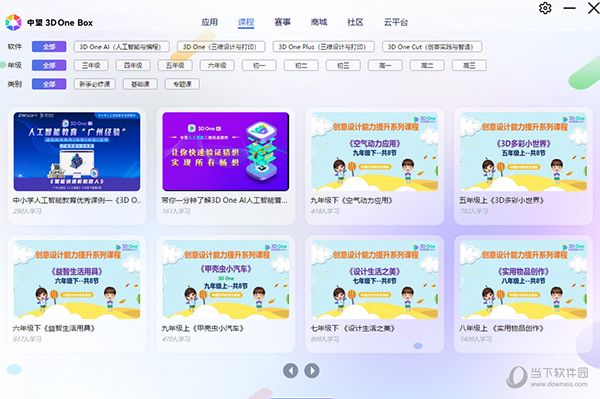
Task: Filter courses by 初二
Action: pos(301,65)
